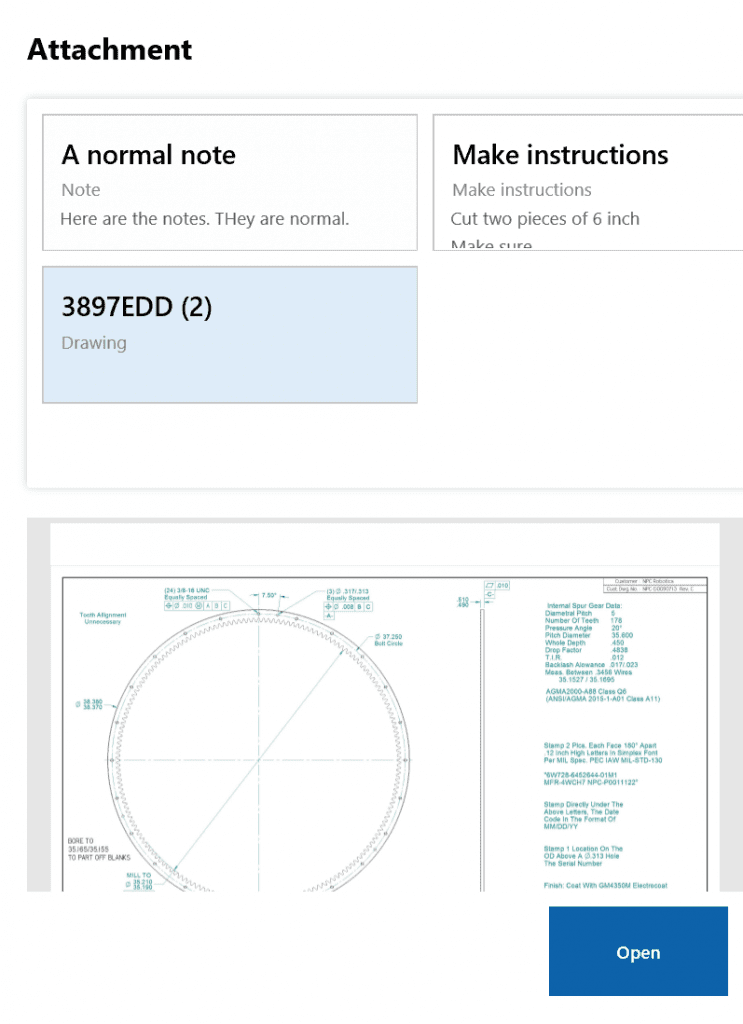Select the "A normal note" attachment card

pos(230,182)
